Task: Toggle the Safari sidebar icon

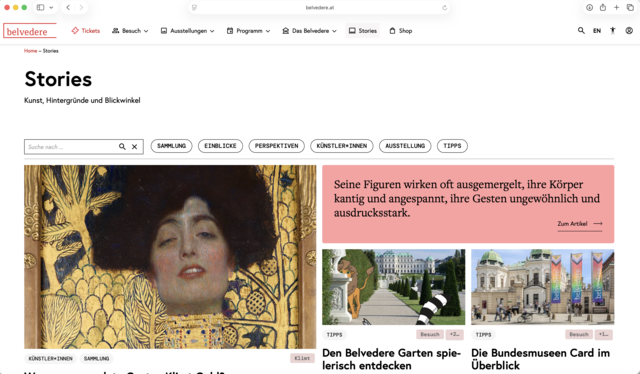Action: 40,7
